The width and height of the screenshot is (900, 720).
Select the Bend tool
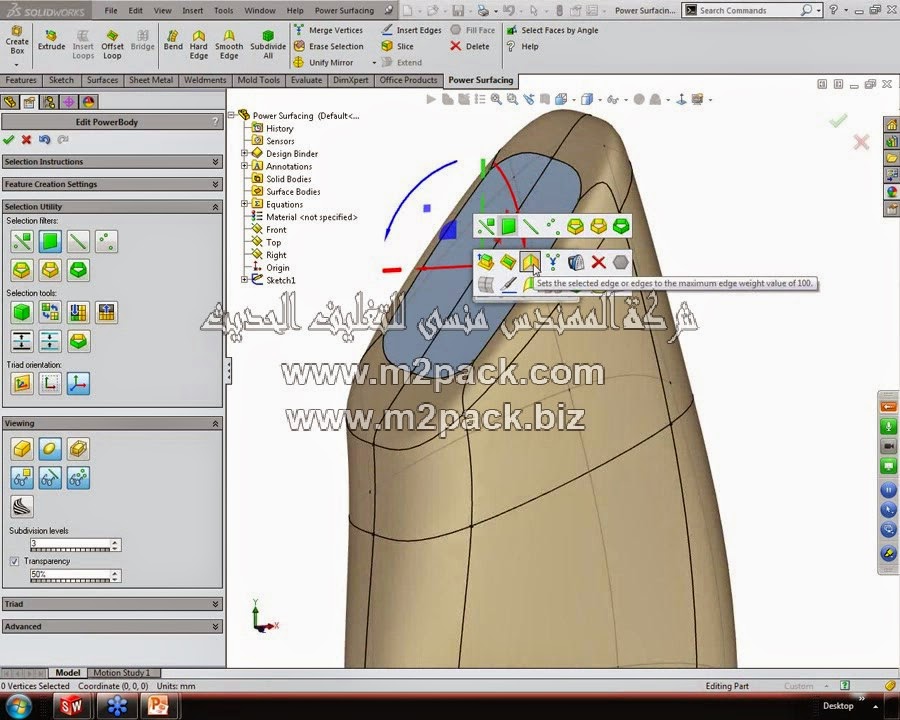pyautogui.click(x=173, y=41)
